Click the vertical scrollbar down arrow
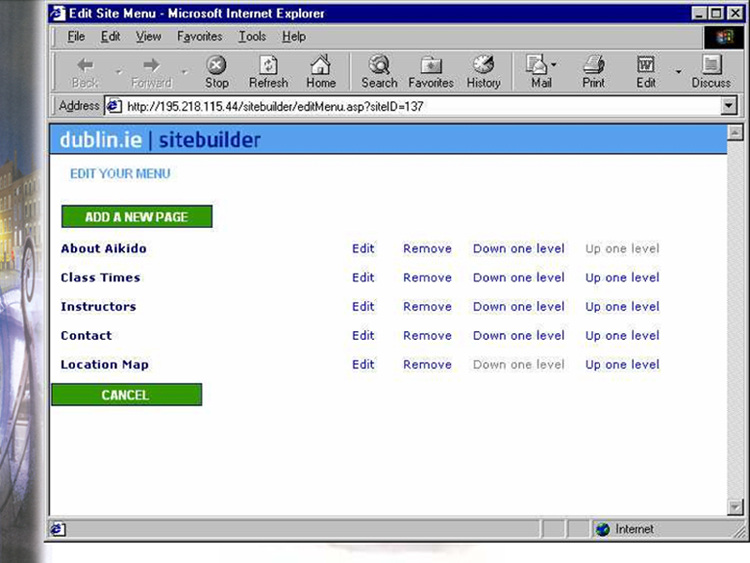 click(736, 507)
